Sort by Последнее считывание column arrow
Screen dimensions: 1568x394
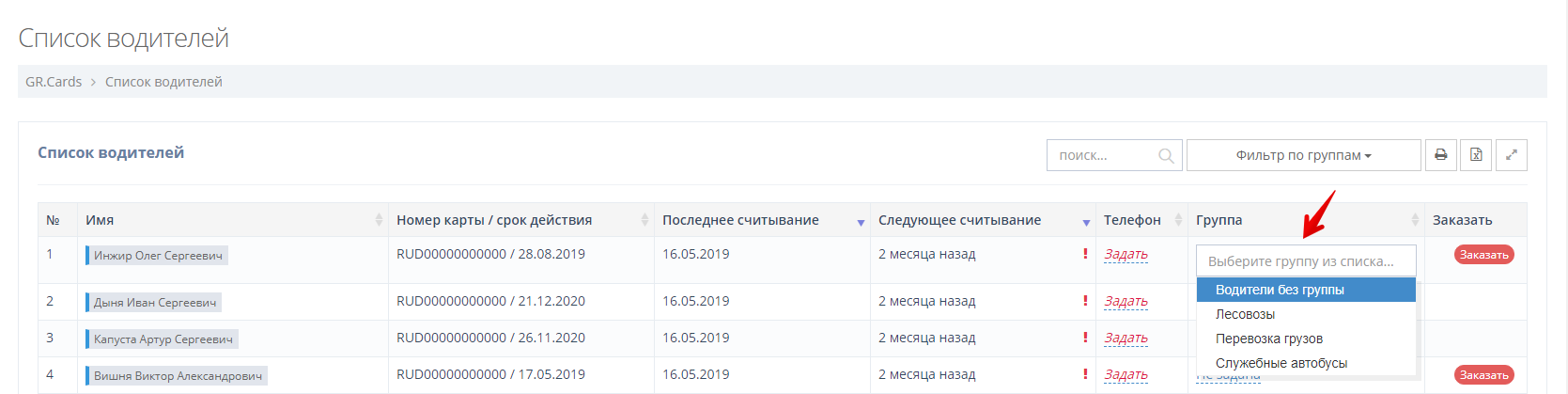[x=860, y=222]
